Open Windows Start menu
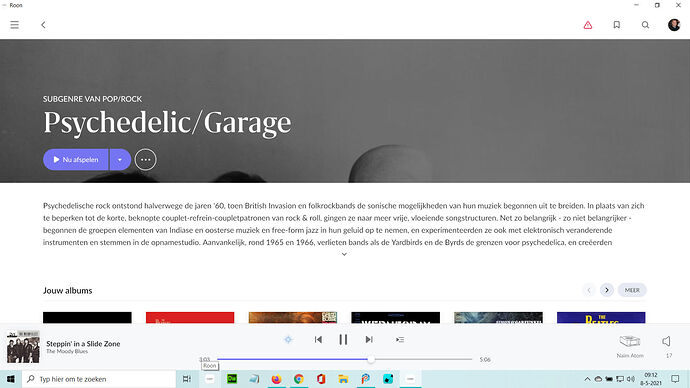Image resolution: width=690 pixels, height=388 pixels. [11, 379]
